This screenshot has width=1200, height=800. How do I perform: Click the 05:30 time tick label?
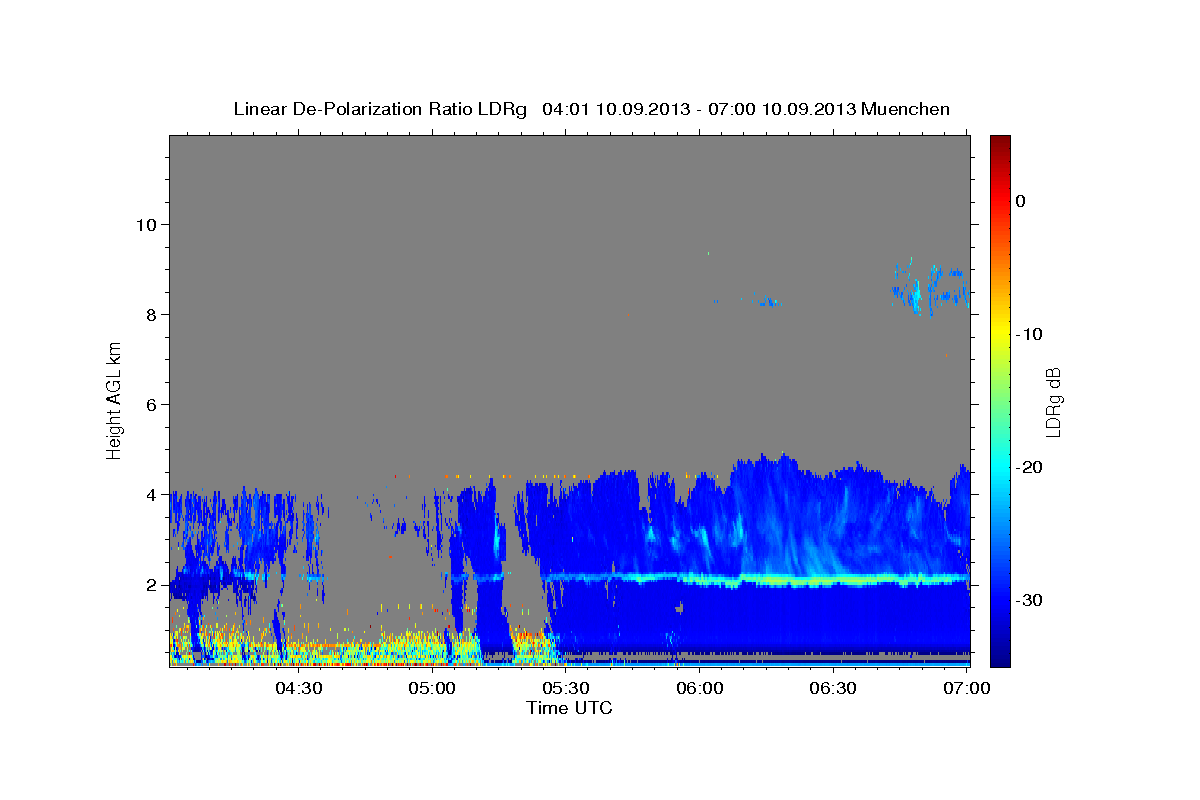tap(566, 689)
